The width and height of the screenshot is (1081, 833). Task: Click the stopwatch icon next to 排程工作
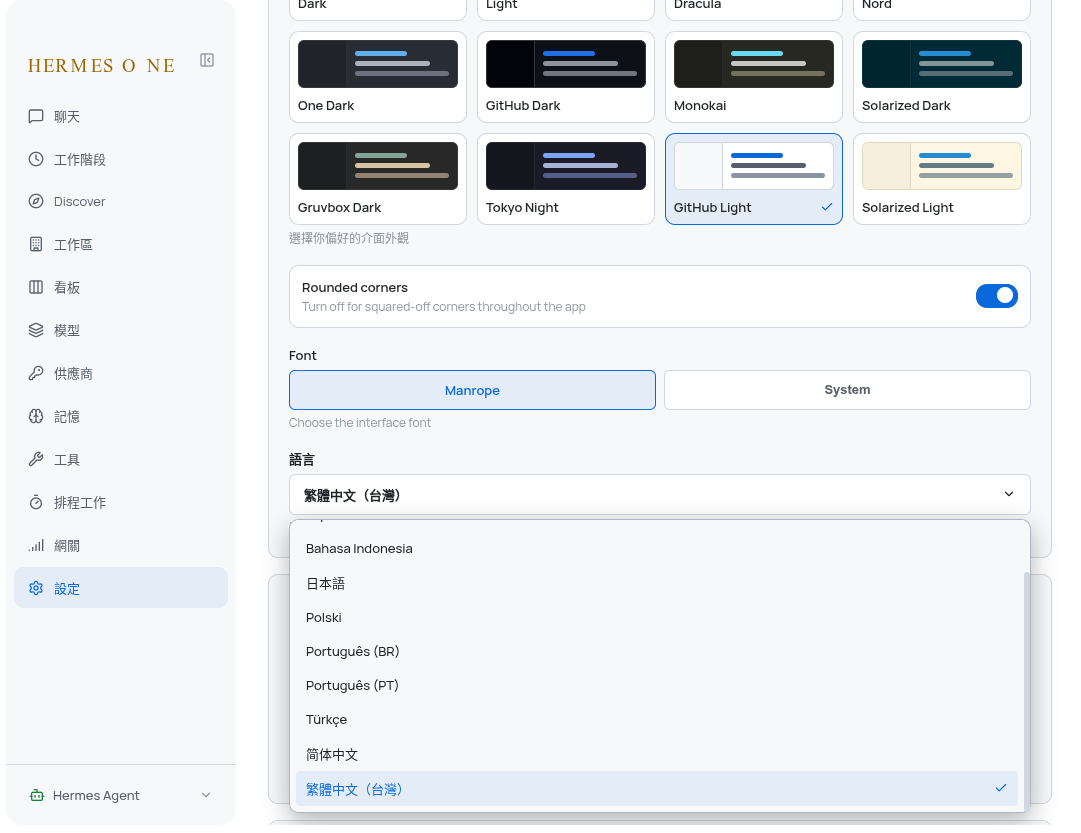[36, 503]
